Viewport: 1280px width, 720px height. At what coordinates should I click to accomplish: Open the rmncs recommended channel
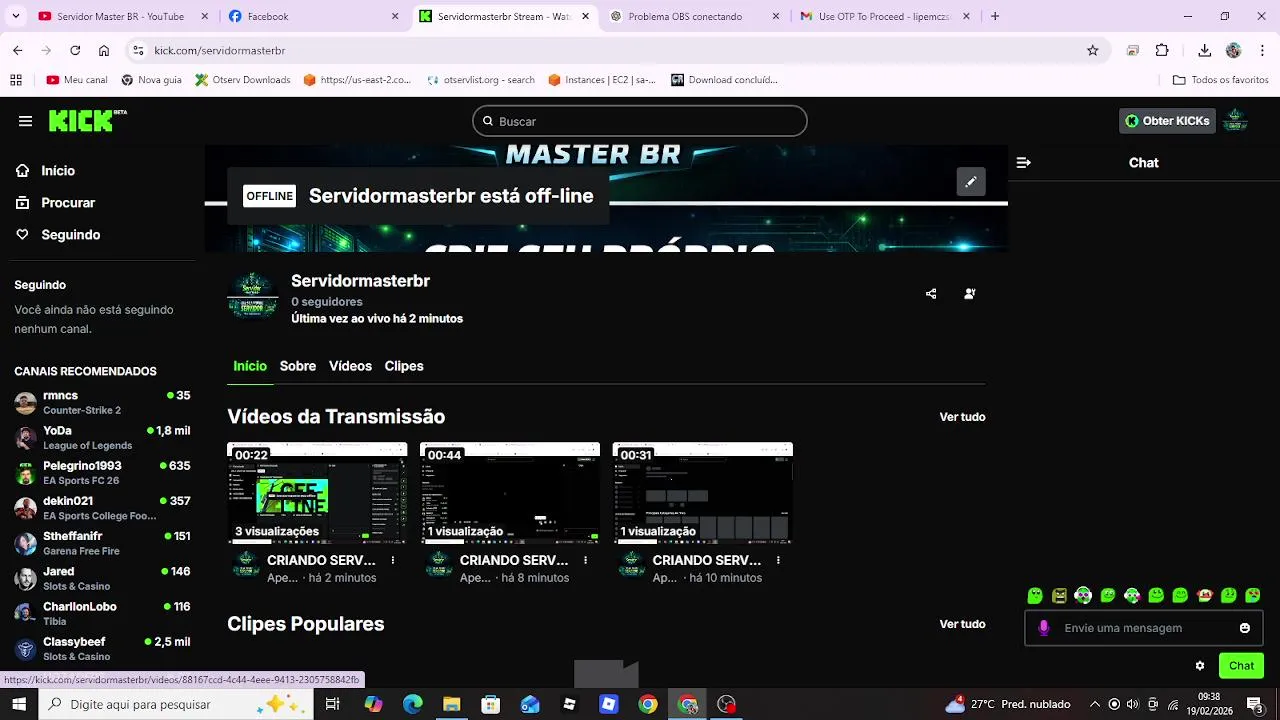click(102, 403)
